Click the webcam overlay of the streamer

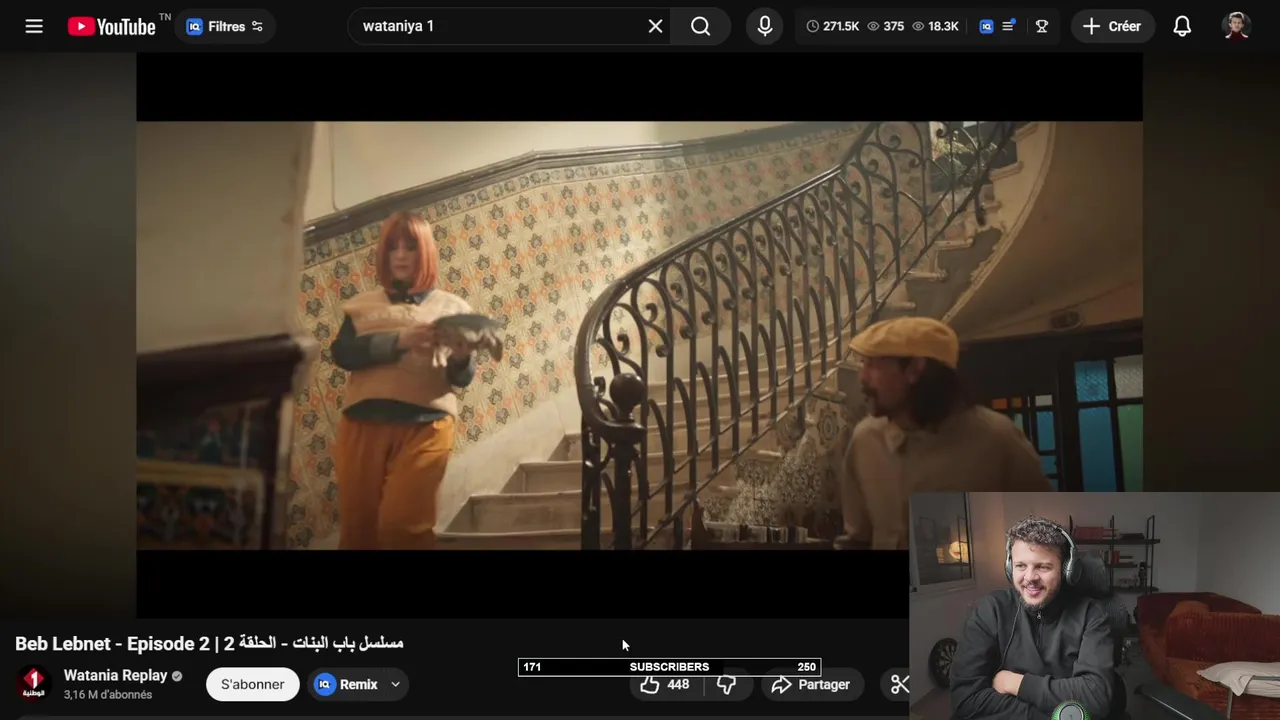point(1094,606)
